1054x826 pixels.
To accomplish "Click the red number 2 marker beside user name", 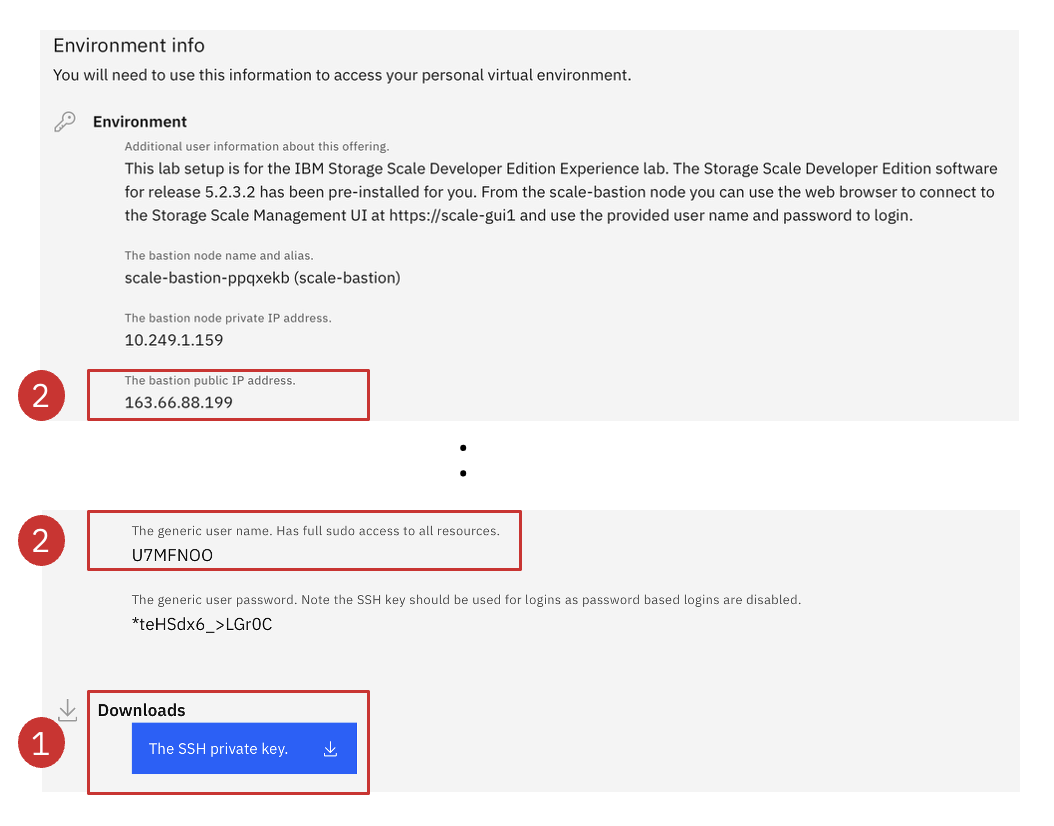I will (41, 541).
